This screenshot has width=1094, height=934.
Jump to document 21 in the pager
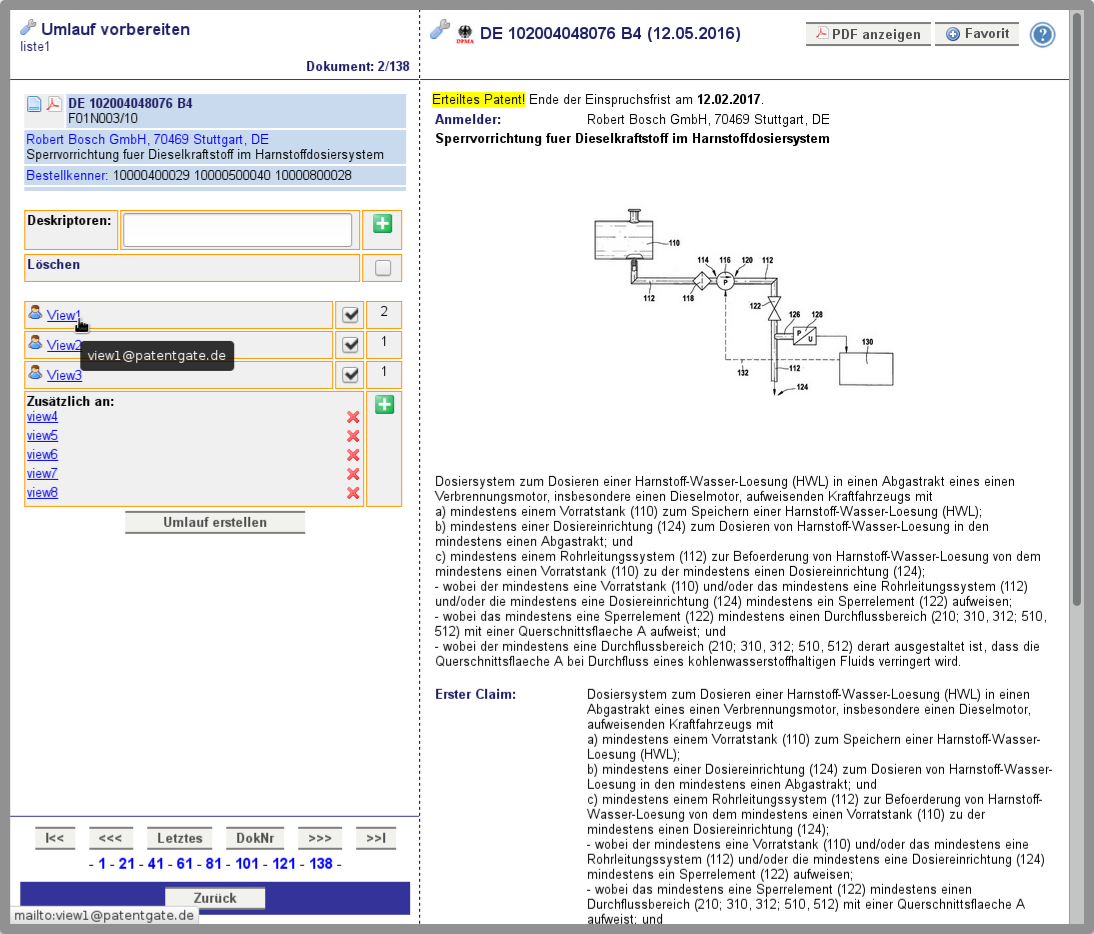coord(126,864)
